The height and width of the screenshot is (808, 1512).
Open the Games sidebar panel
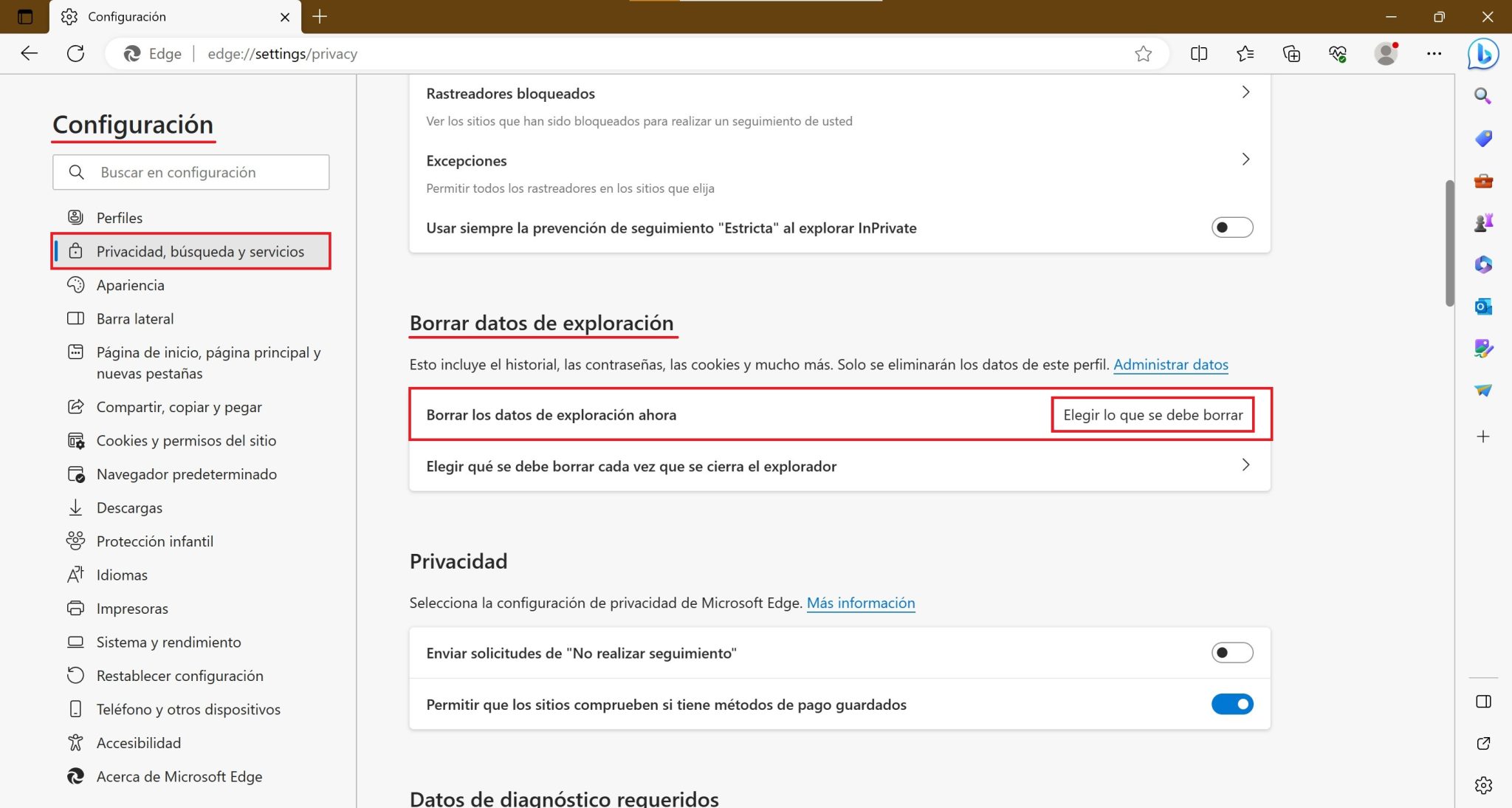[x=1484, y=221]
